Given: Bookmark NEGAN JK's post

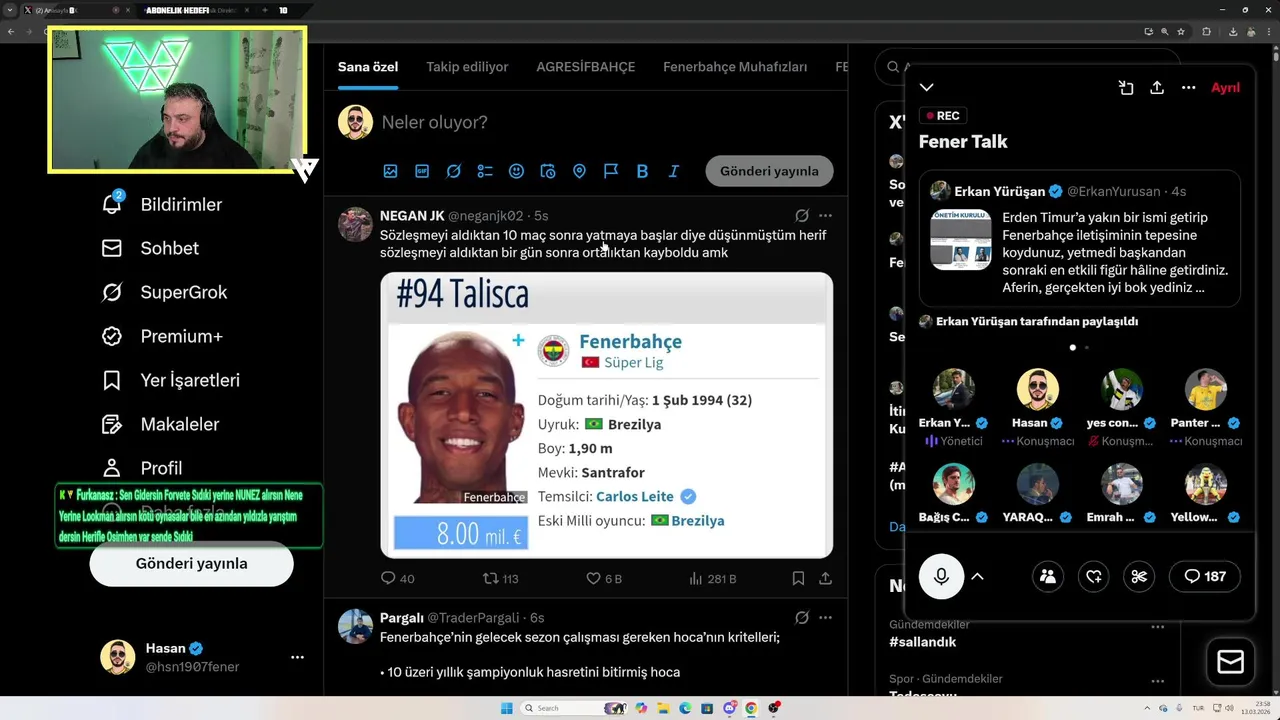Looking at the screenshot, I should coord(798,578).
